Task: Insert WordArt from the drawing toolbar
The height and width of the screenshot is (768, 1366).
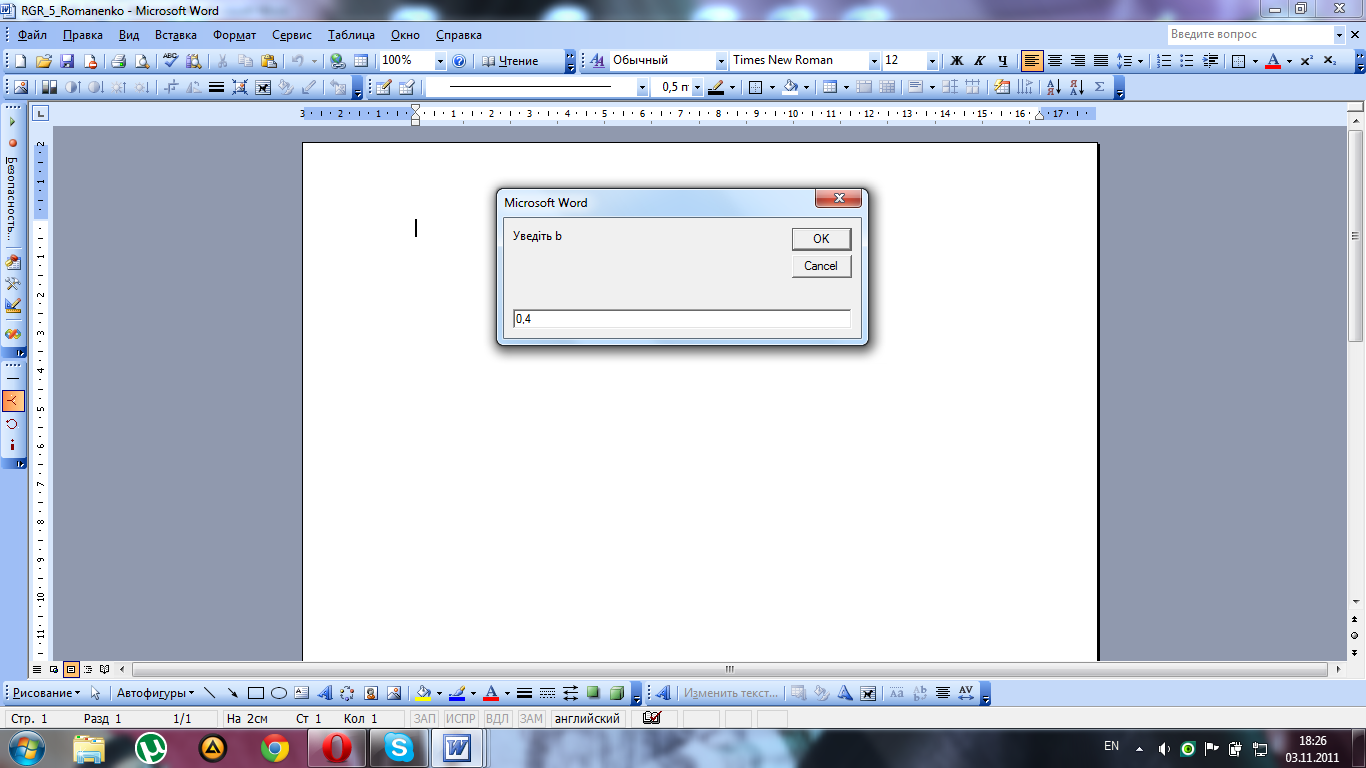Action: point(325,693)
